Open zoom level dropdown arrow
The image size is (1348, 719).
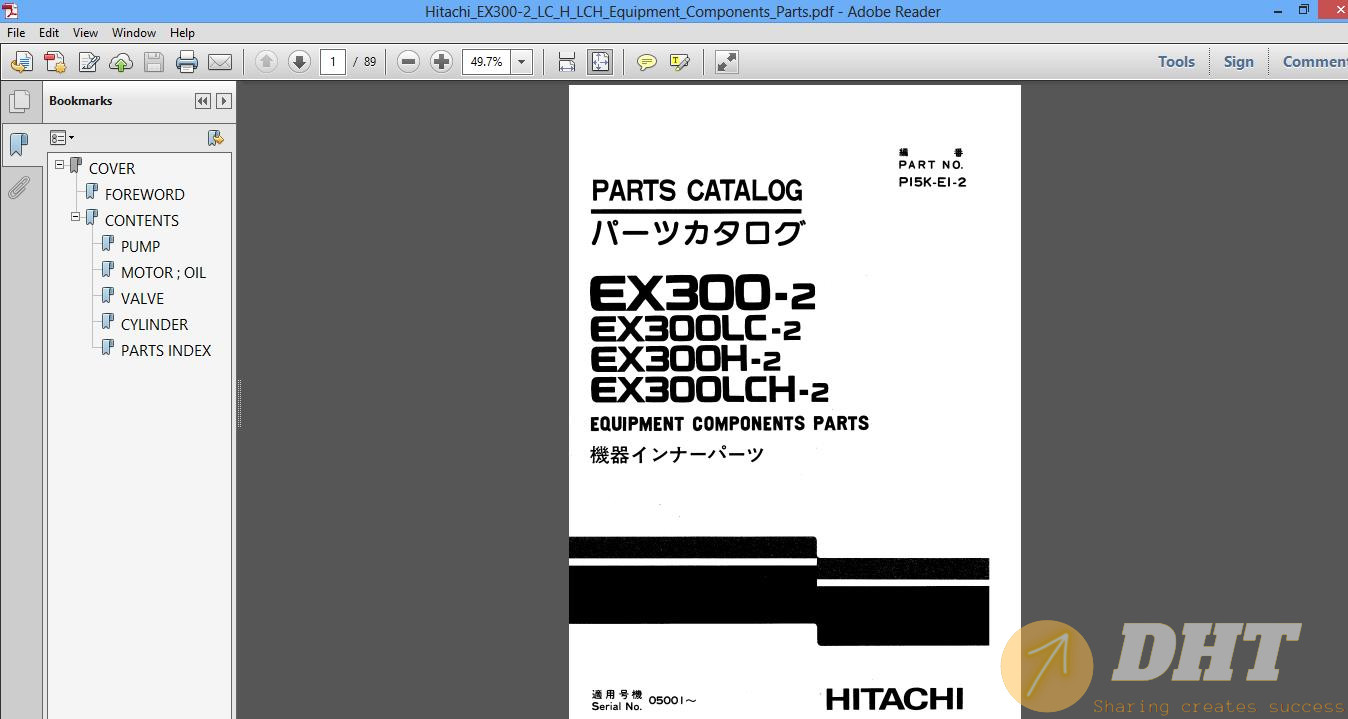click(521, 62)
